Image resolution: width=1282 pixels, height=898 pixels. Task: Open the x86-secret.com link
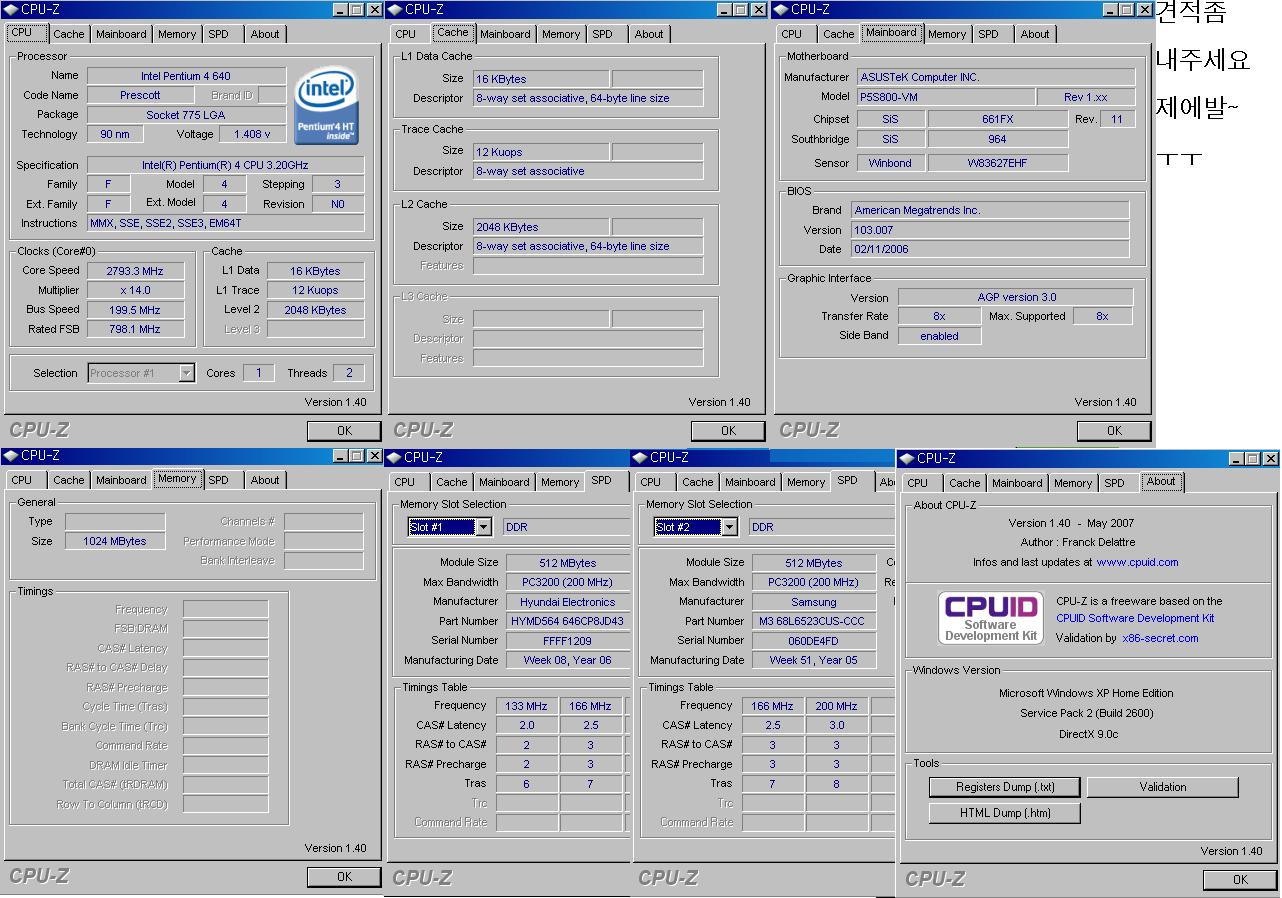[x=1160, y=638]
